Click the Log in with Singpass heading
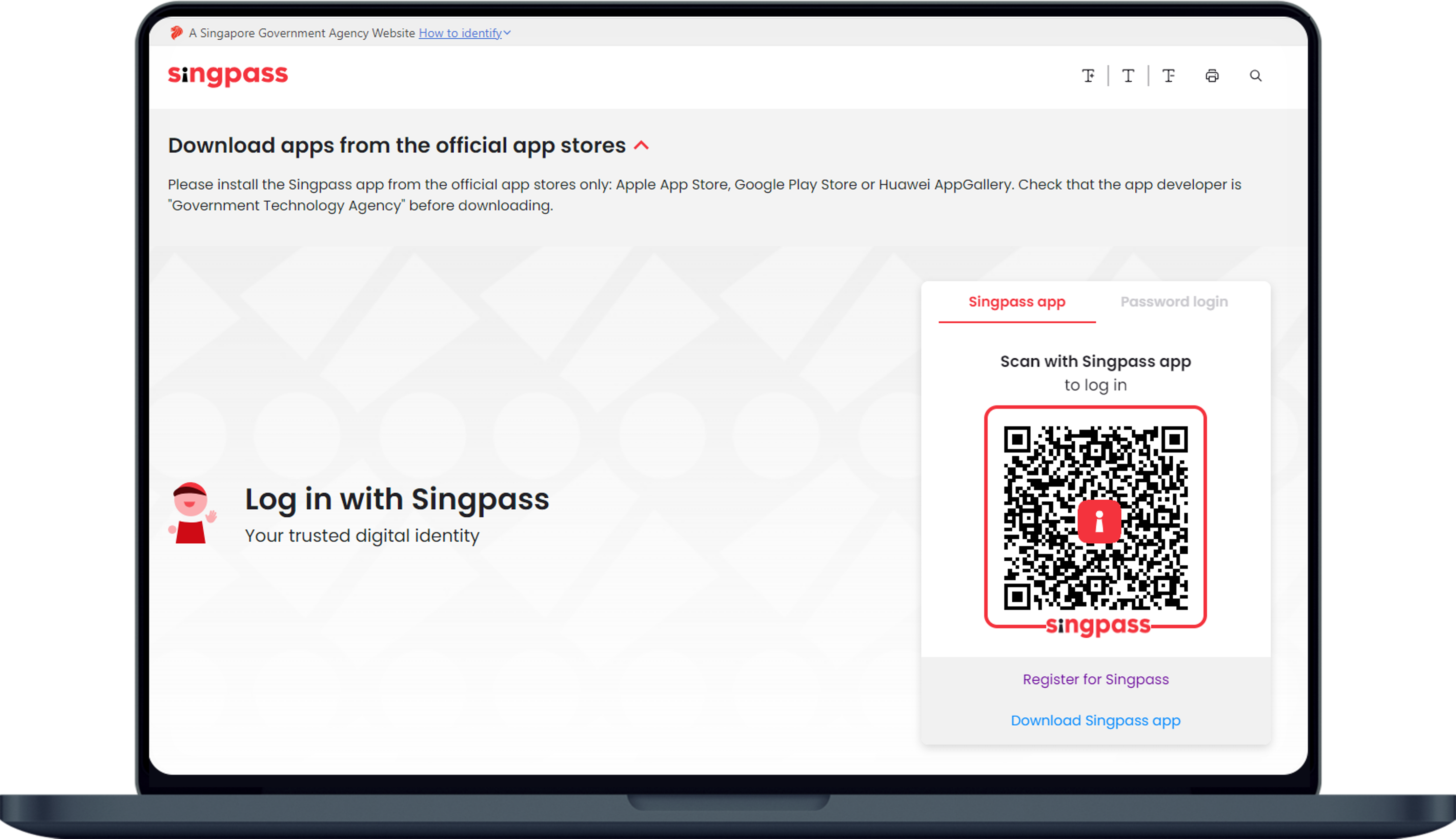The image size is (1456, 839). [397, 499]
